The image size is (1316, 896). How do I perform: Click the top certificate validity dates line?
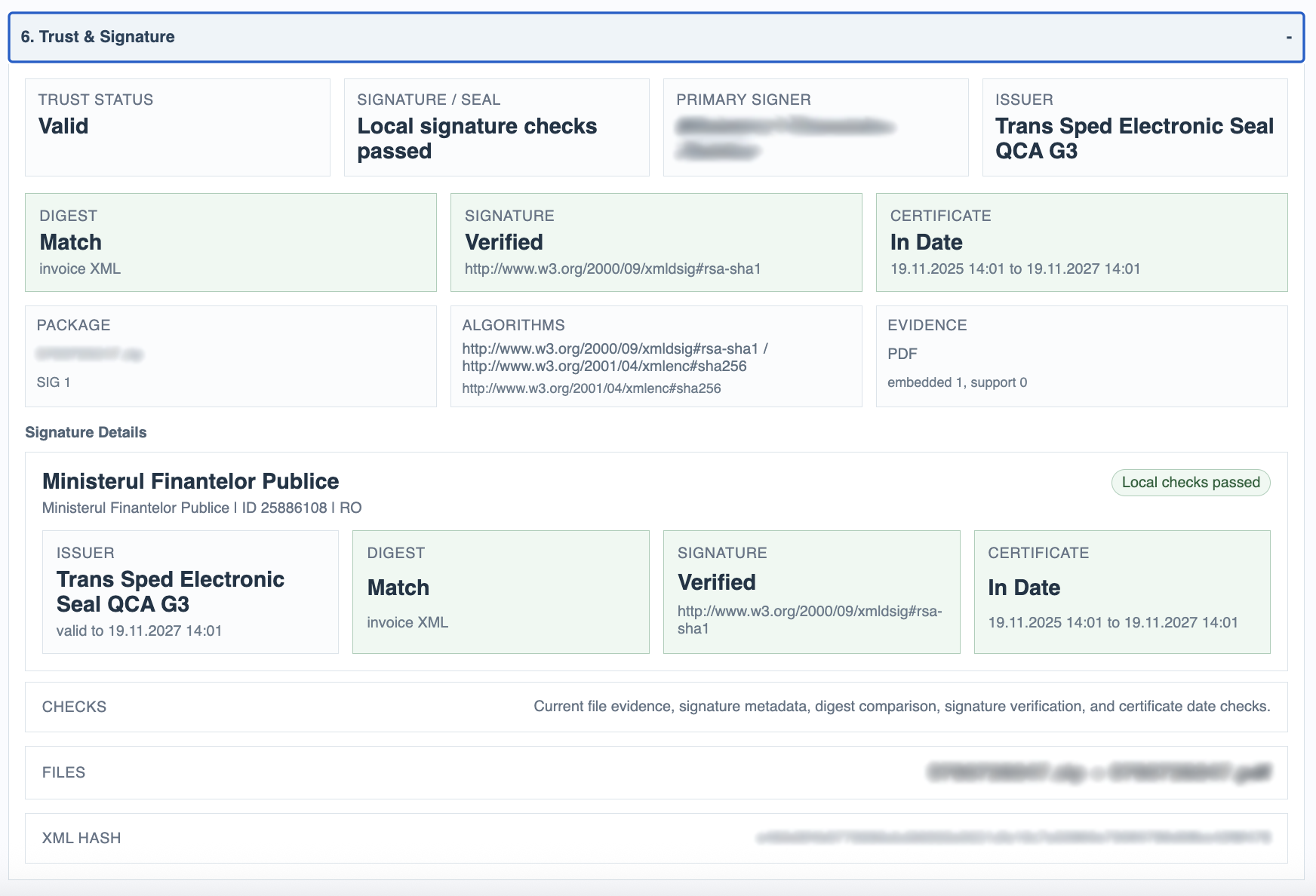pos(1015,268)
